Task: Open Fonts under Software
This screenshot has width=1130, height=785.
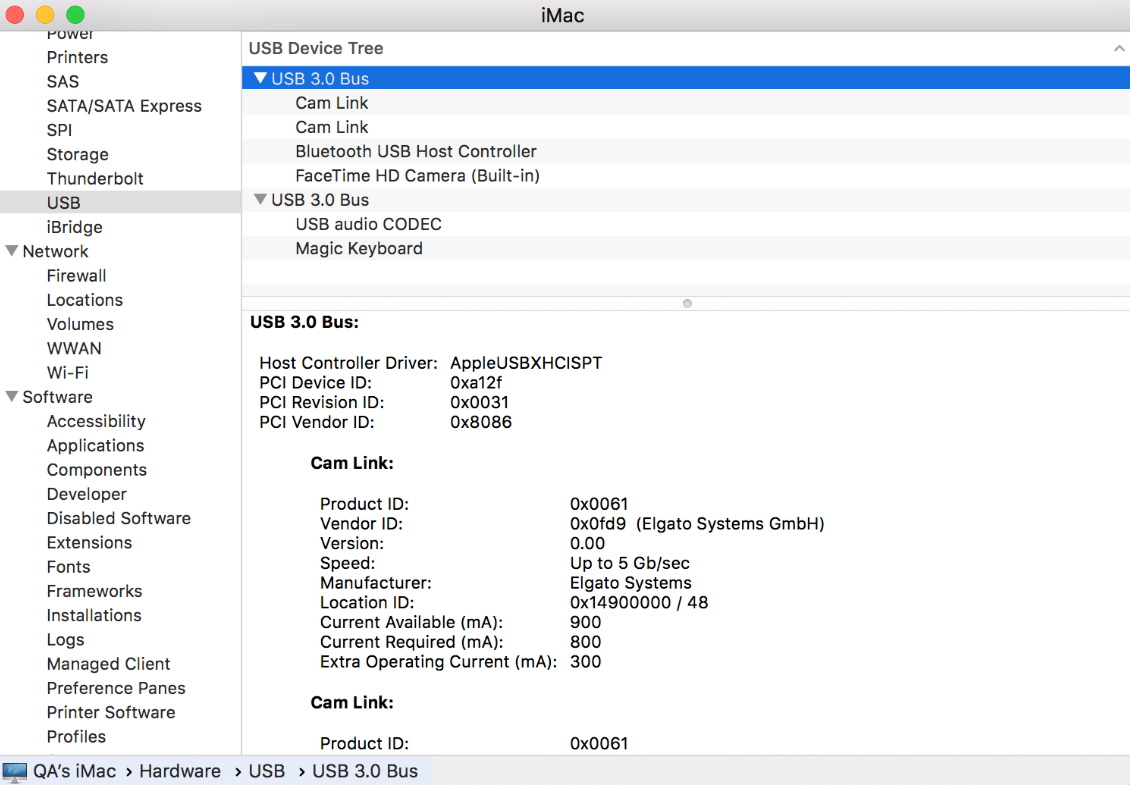Action: [68, 567]
